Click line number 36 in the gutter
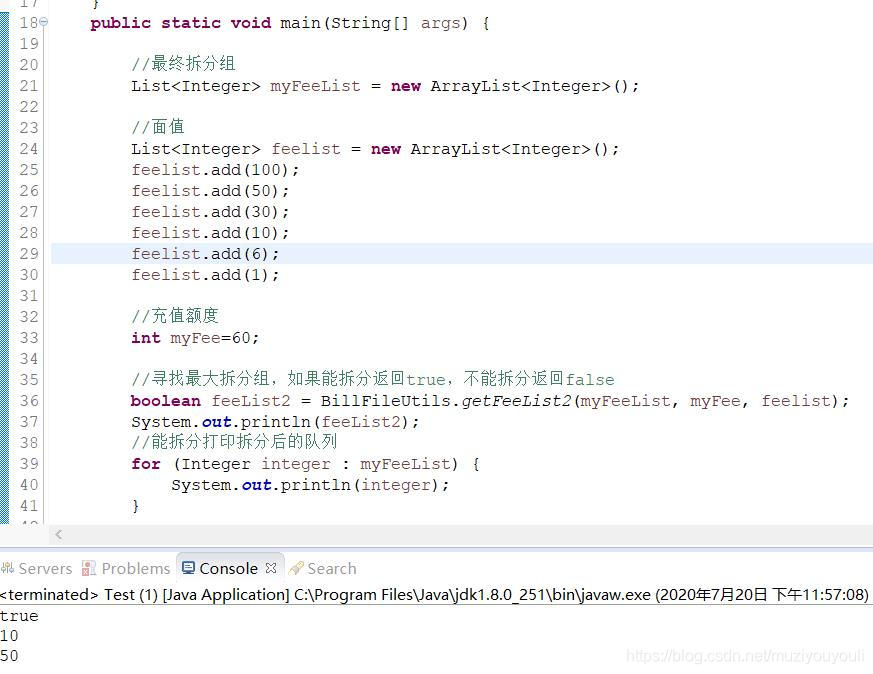Image resolution: width=873 pixels, height=674 pixels. pos(29,401)
